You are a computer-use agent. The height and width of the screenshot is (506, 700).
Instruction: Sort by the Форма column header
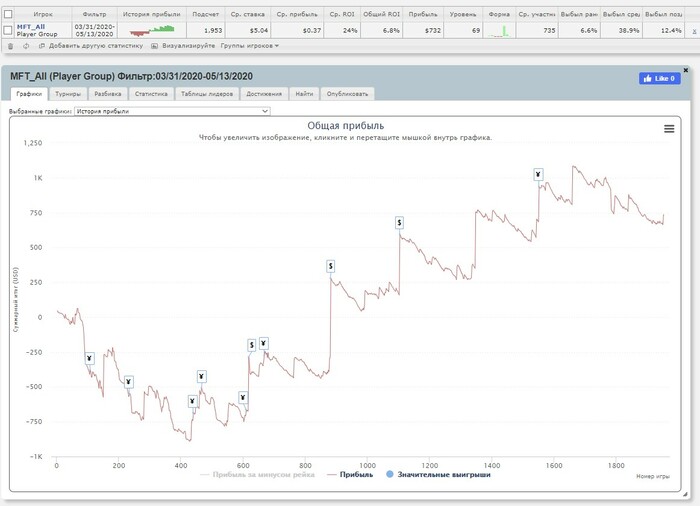499,14
